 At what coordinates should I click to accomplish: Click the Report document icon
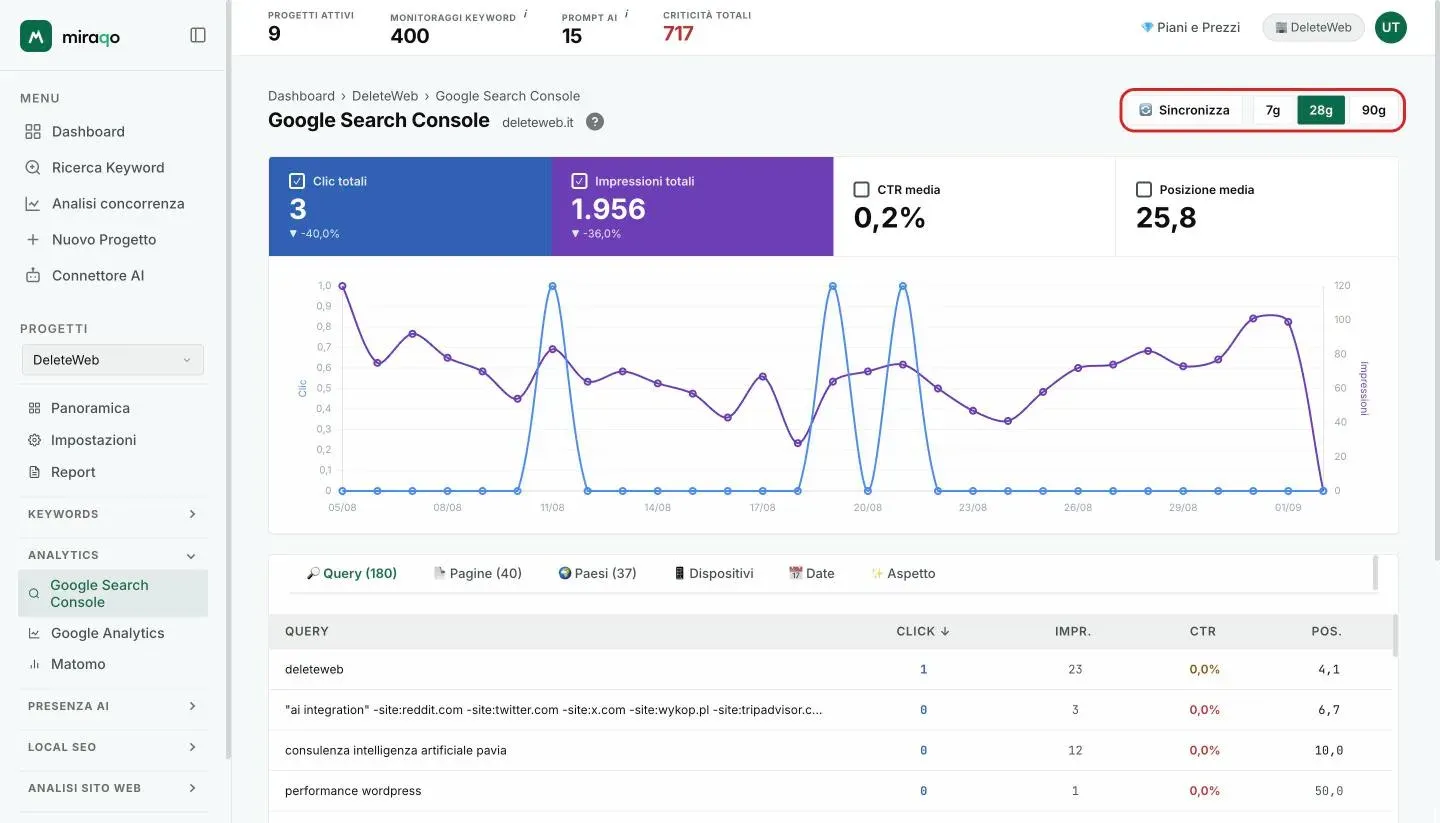pyautogui.click(x=34, y=472)
